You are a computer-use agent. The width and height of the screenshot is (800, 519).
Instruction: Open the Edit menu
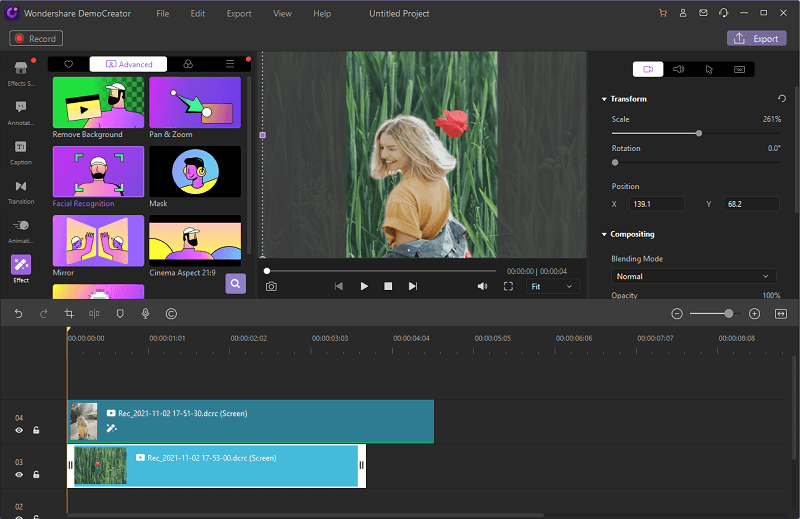[197, 14]
